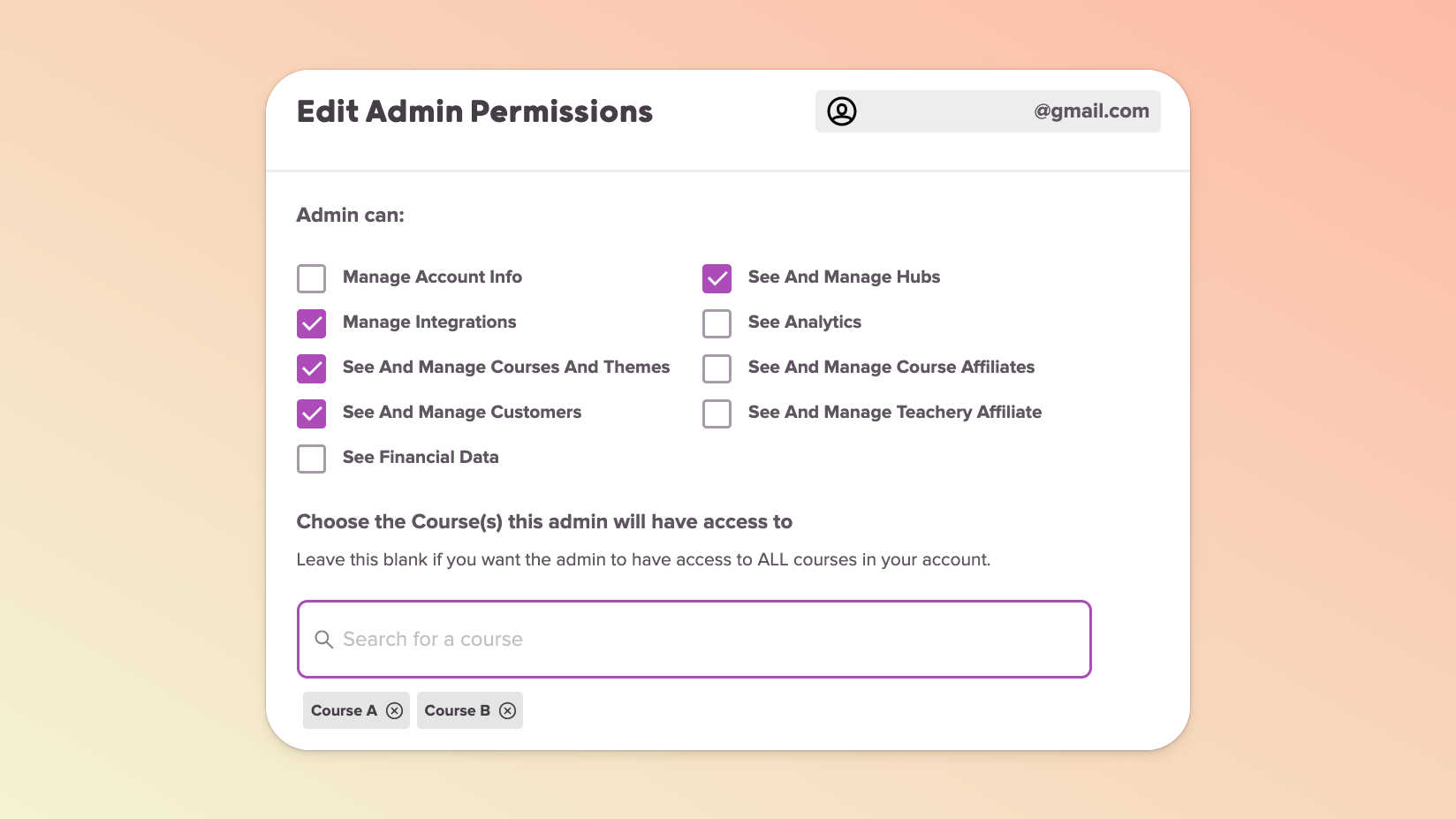Click the See Analytics label text
The height and width of the screenshot is (819, 1456).
(x=804, y=322)
